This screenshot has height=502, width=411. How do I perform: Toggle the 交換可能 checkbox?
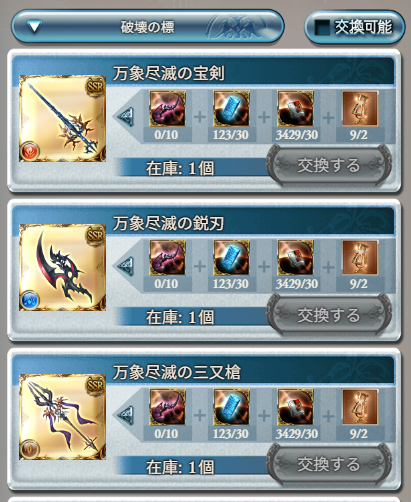(x=322, y=27)
